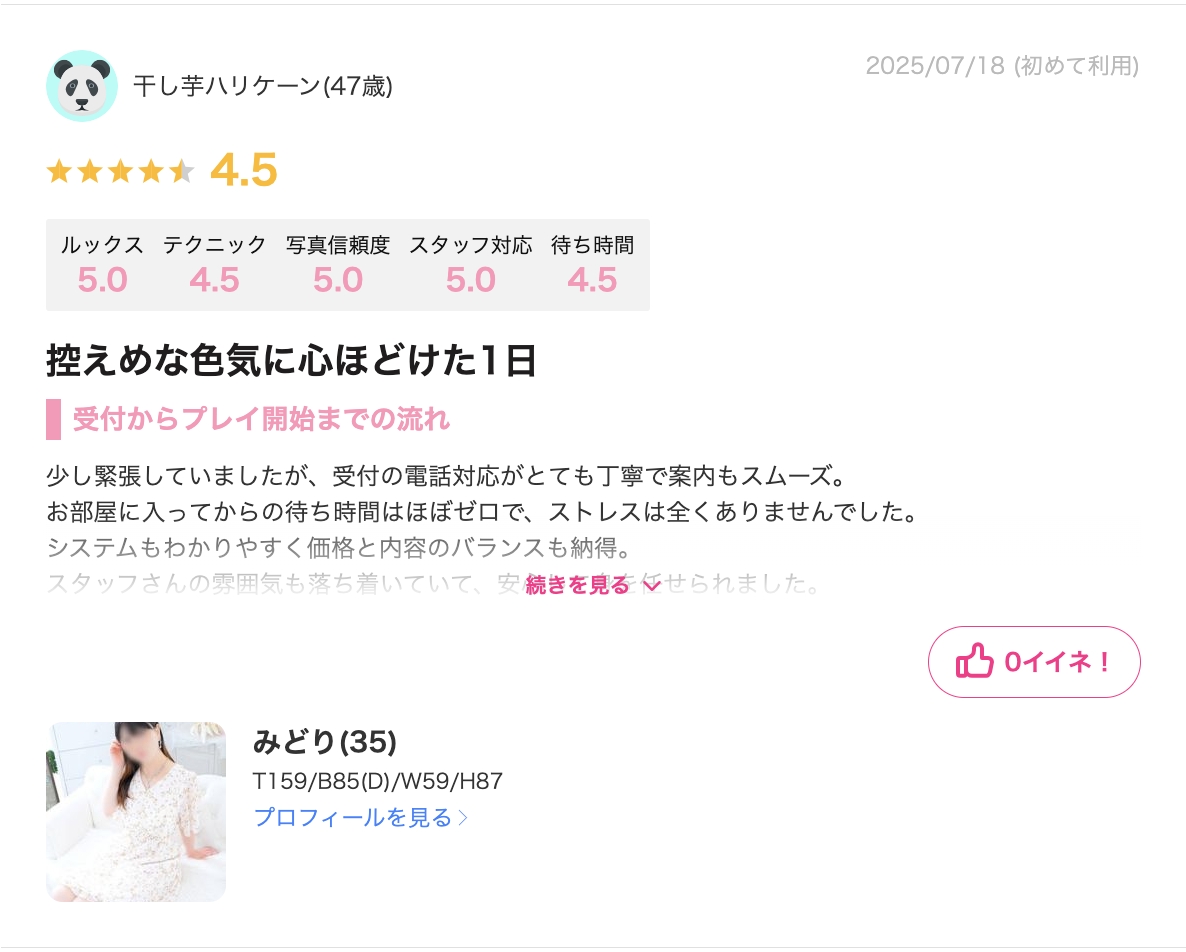Open みどり profile photo thumbnail
Image resolution: width=1186 pixels, height=952 pixels.
136,811
